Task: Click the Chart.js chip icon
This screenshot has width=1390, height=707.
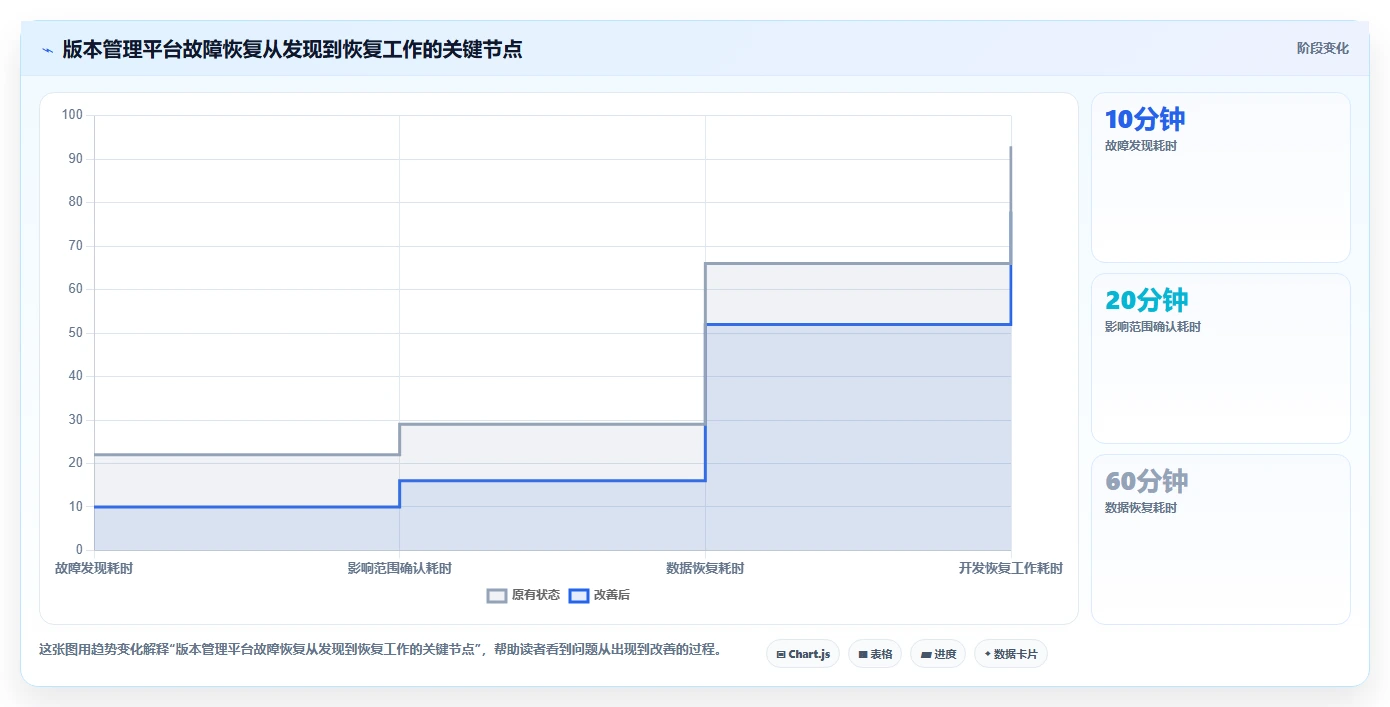Action: pyautogui.click(x=781, y=655)
